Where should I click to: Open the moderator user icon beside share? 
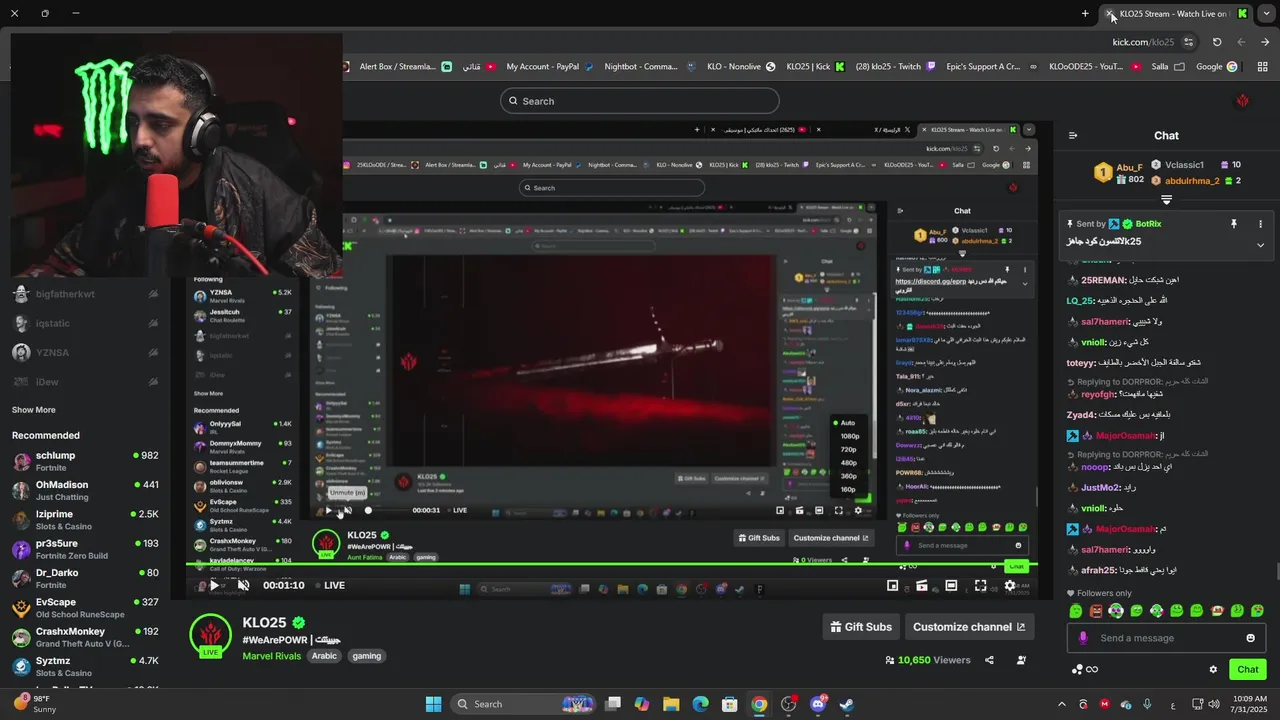1021,660
